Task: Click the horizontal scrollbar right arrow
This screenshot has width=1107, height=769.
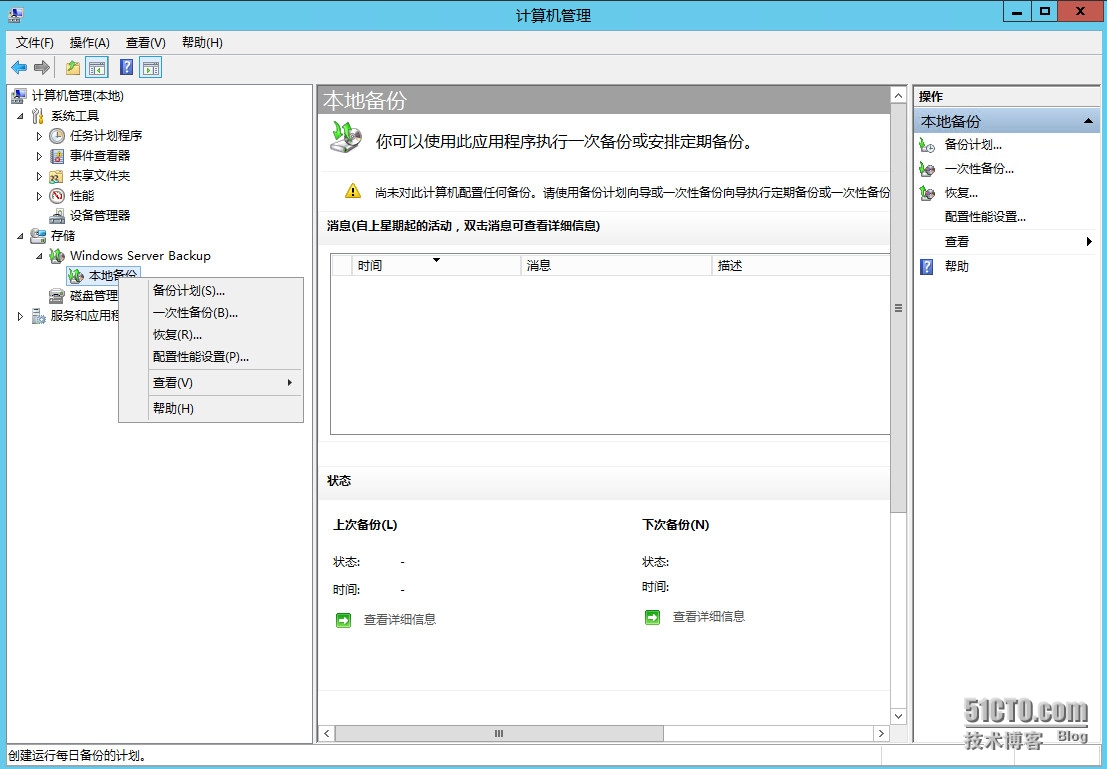Action: [x=881, y=734]
